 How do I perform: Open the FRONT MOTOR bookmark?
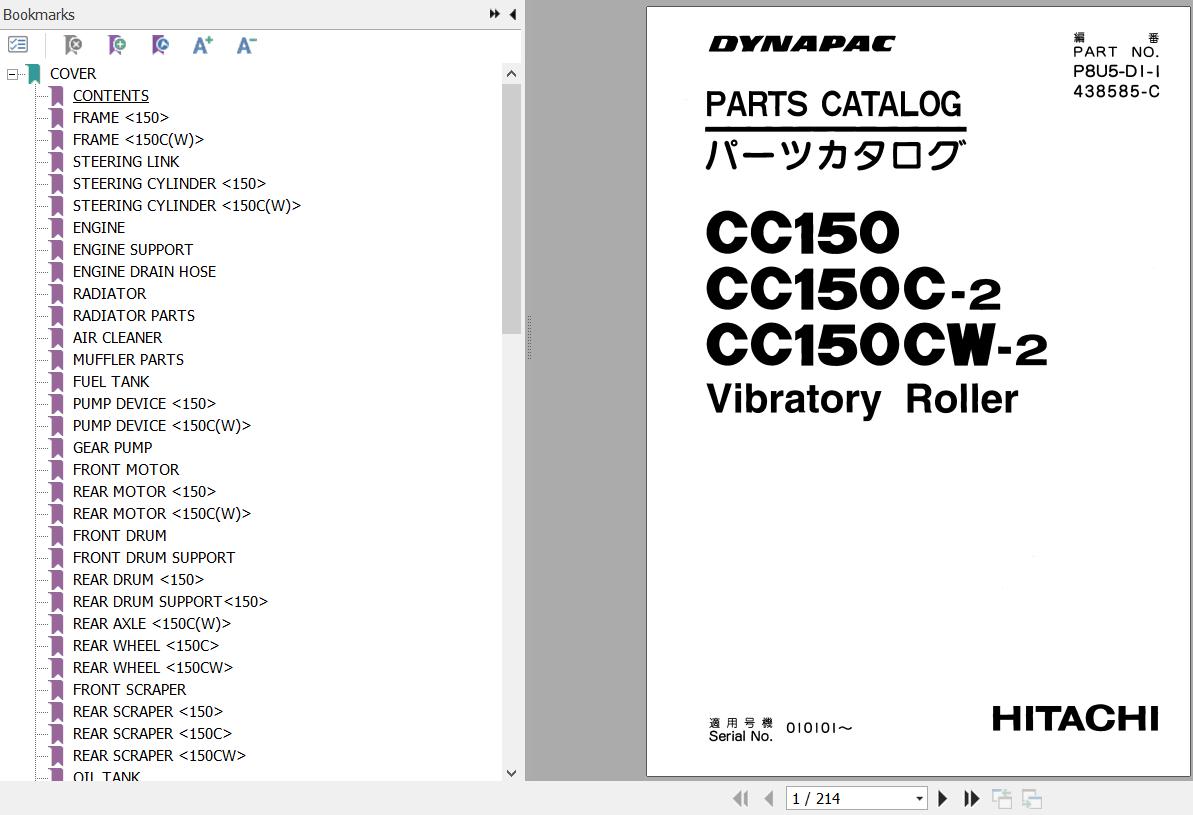pos(126,470)
